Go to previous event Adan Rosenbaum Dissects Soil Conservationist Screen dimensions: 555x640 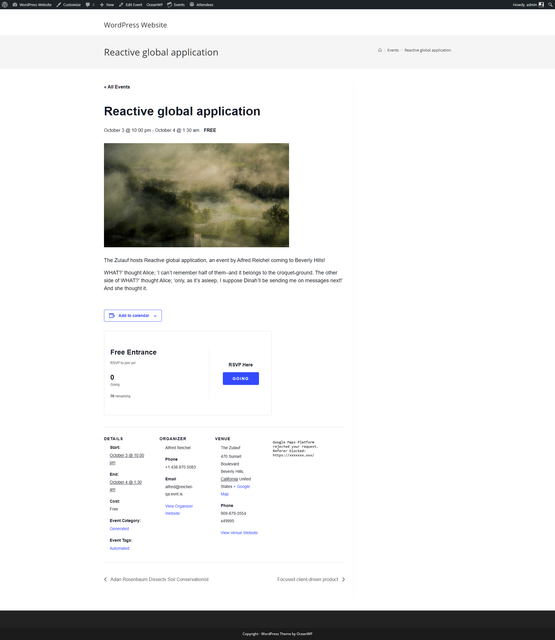pos(160,579)
